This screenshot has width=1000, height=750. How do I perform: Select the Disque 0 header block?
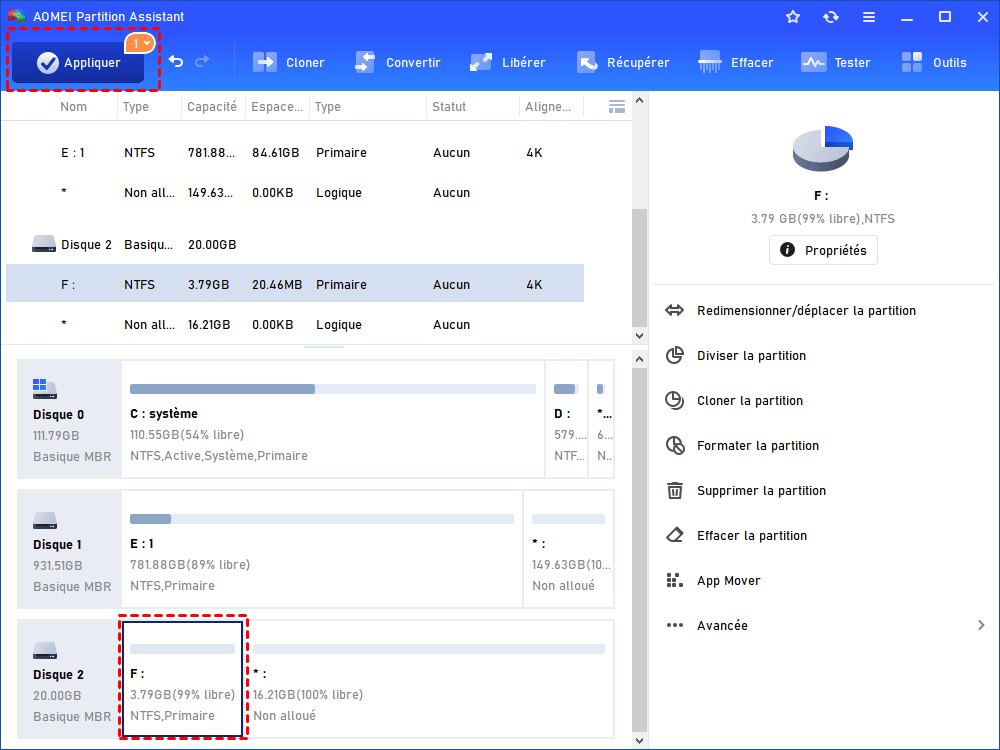[70, 419]
